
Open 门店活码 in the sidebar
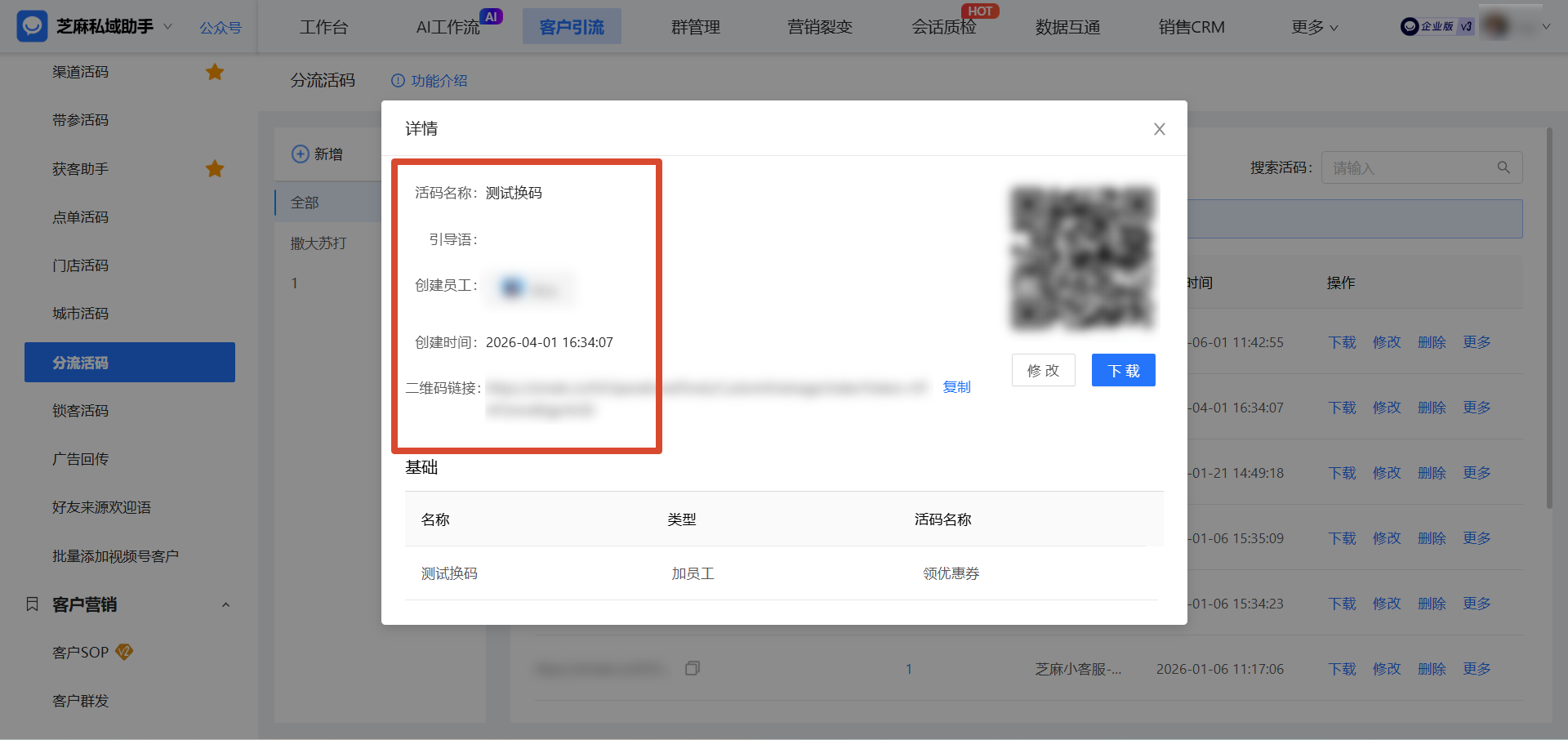tap(80, 265)
